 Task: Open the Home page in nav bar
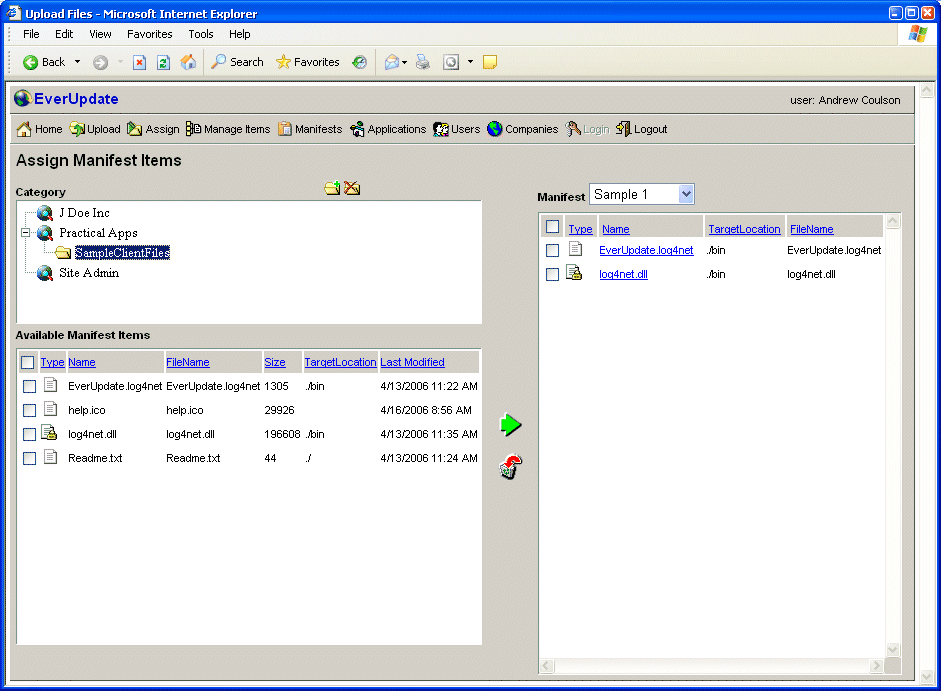click(x=40, y=129)
